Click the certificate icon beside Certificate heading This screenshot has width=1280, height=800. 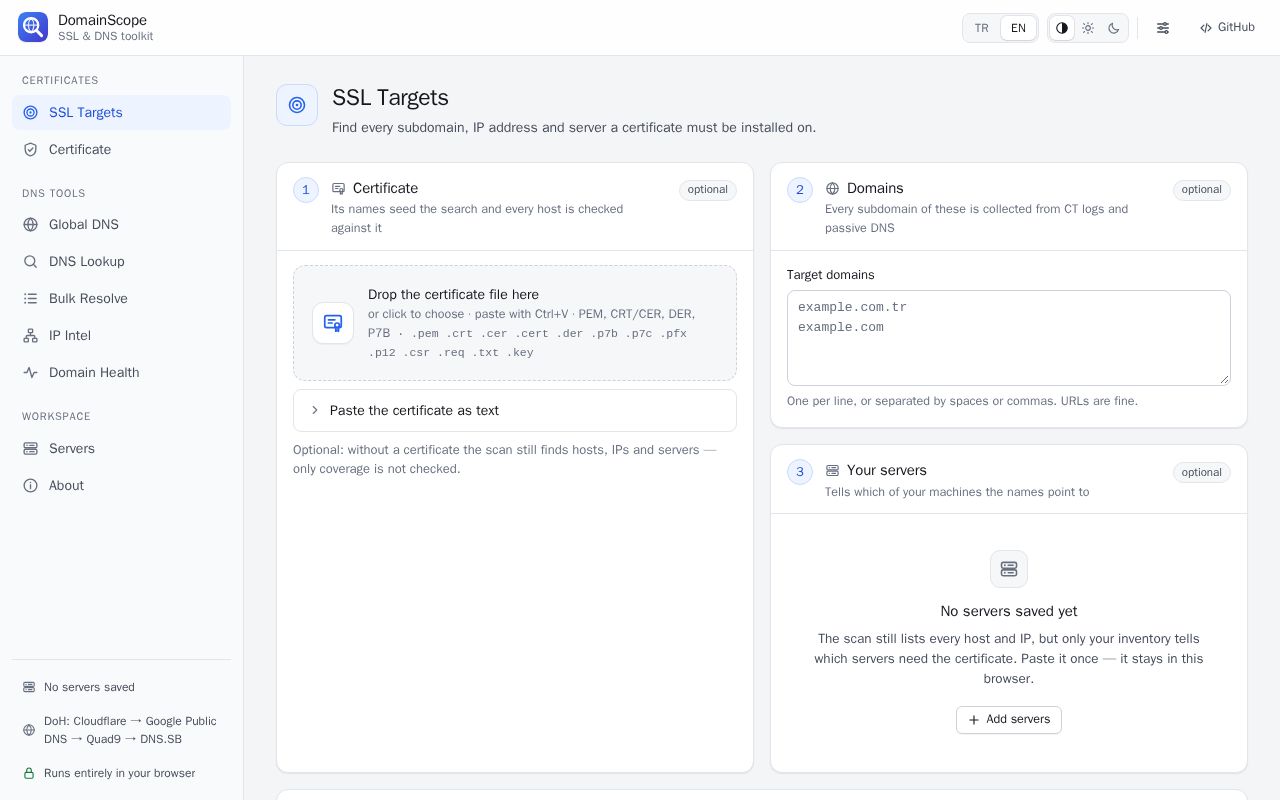pyautogui.click(x=338, y=188)
